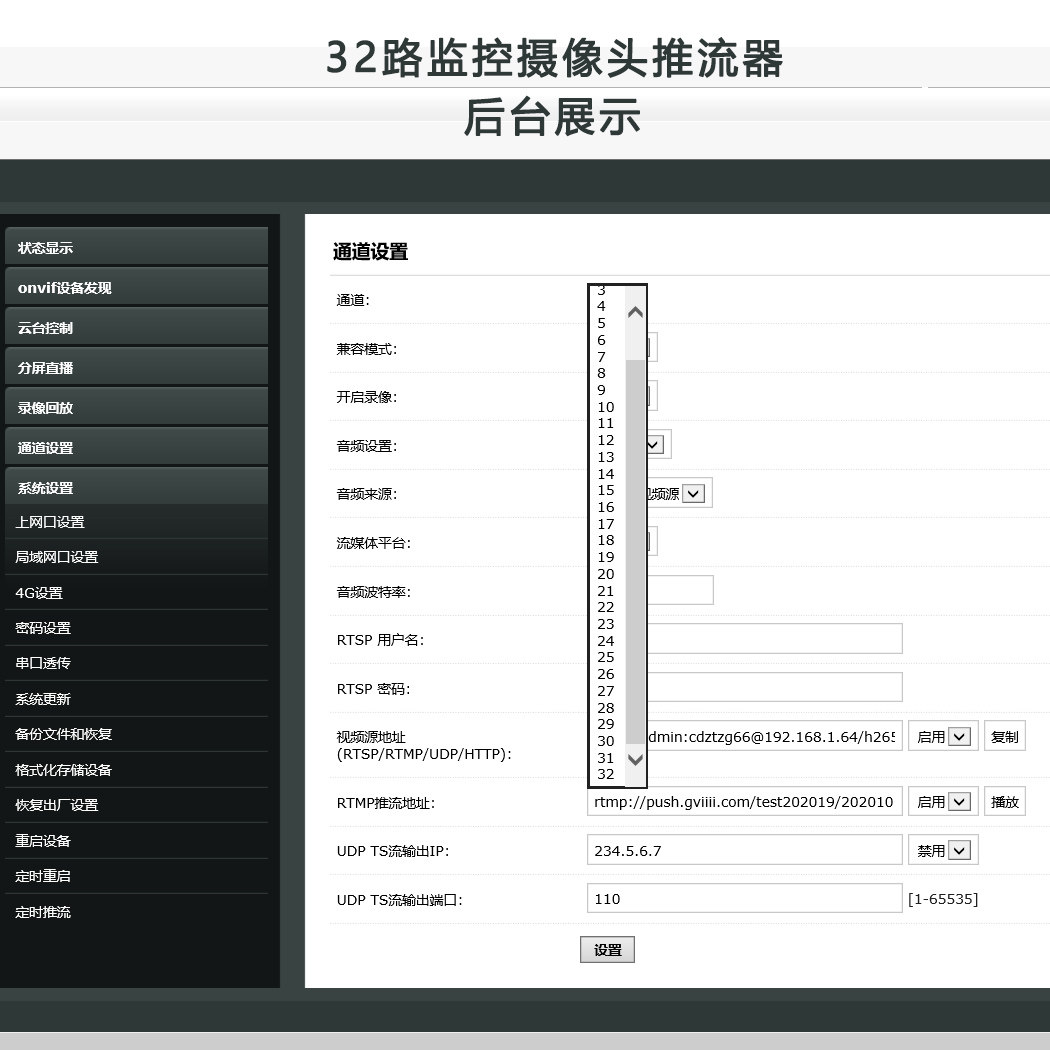The height and width of the screenshot is (1050, 1050).
Task: Go to 云台控制 section
Action: tap(136, 327)
